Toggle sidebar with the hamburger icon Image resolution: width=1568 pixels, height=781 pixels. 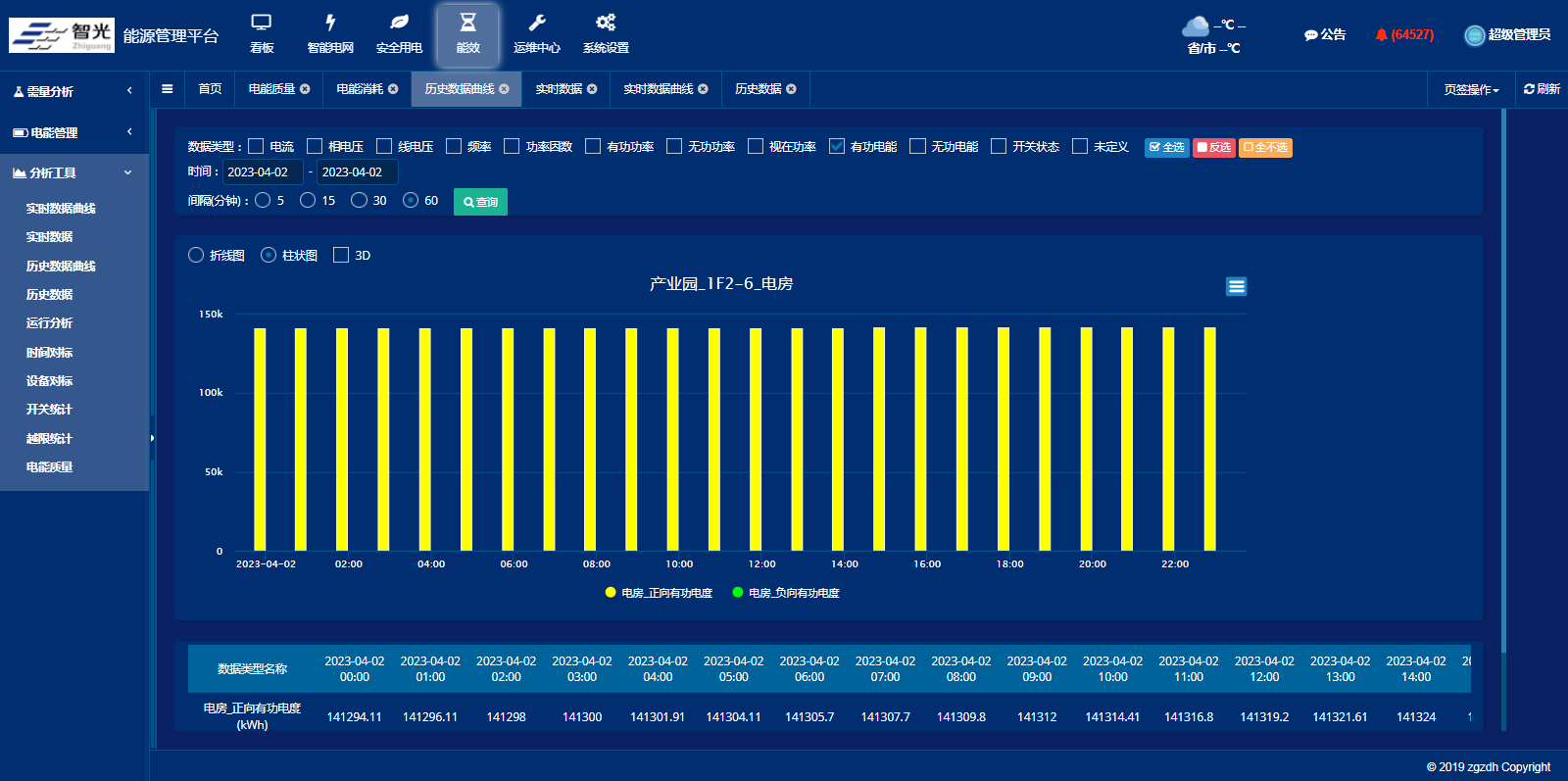pos(168,89)
